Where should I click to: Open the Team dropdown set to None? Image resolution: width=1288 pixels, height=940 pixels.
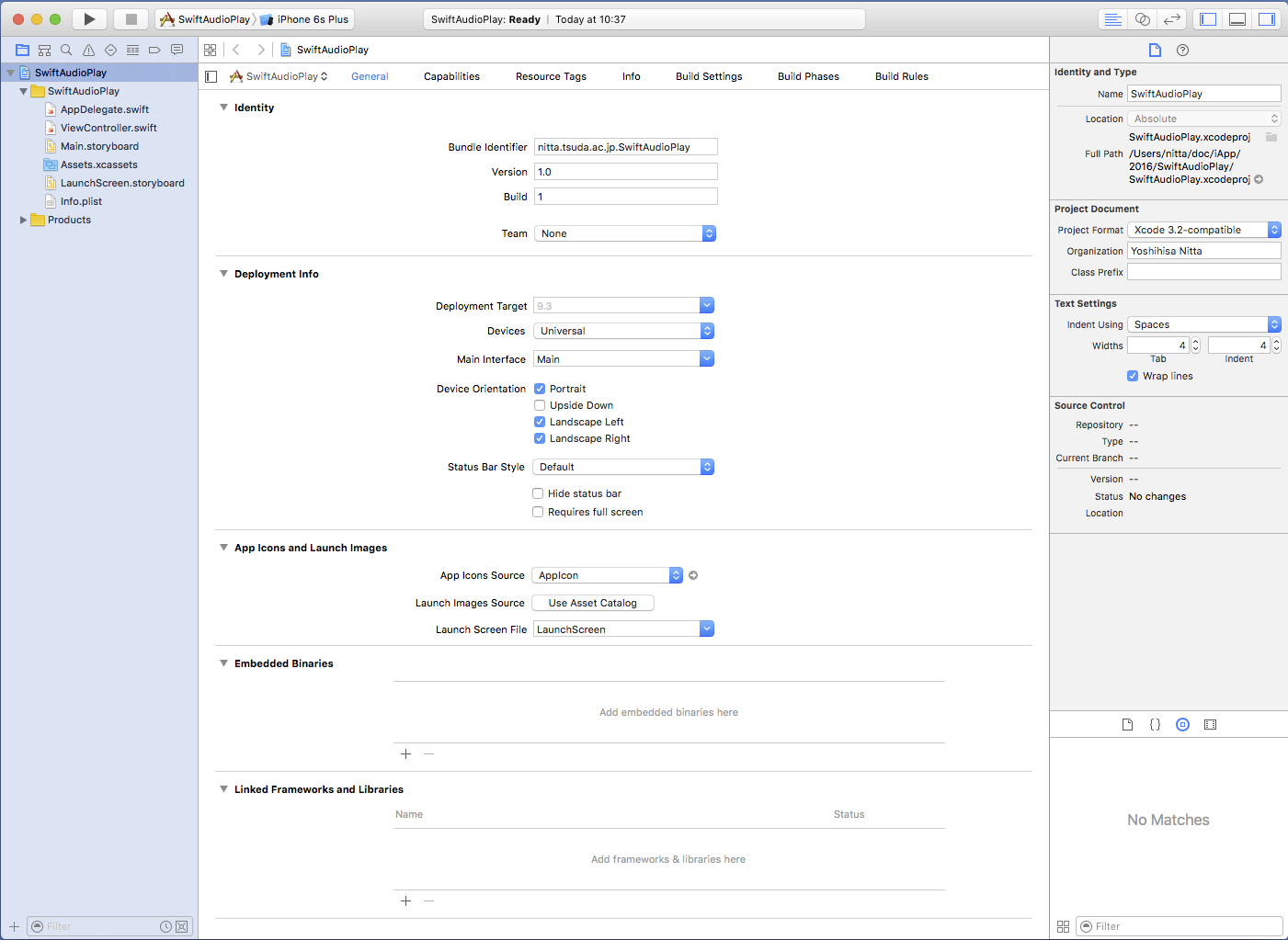[x=624, y=233]
